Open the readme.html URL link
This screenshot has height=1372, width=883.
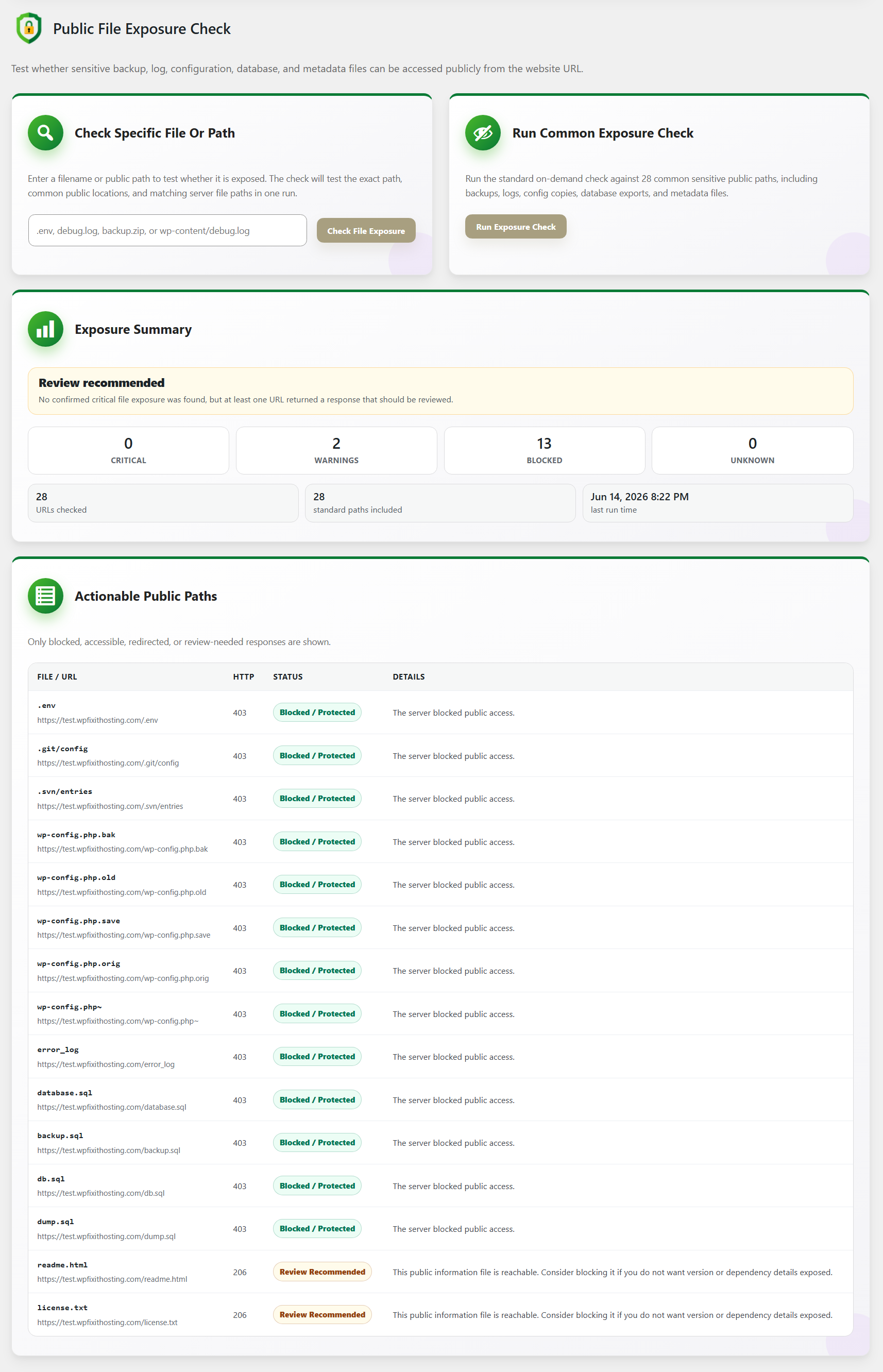pyautogui.click(x=112, y=1279)
